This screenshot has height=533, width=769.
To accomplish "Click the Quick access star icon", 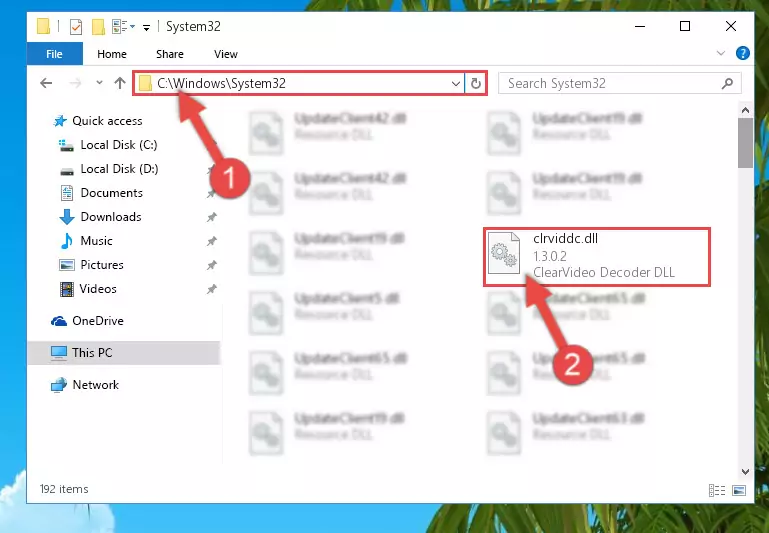I will pos(60,121).
